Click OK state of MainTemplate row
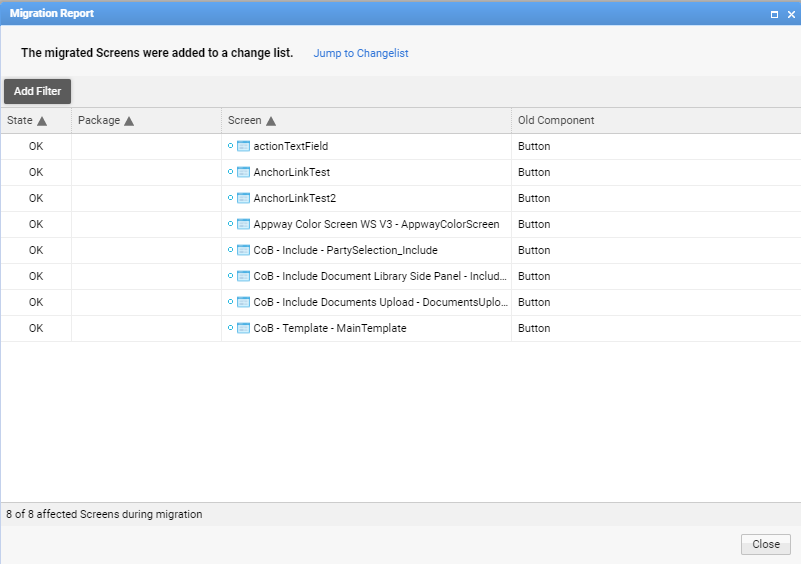801x564 pixels. coord(36,328)
